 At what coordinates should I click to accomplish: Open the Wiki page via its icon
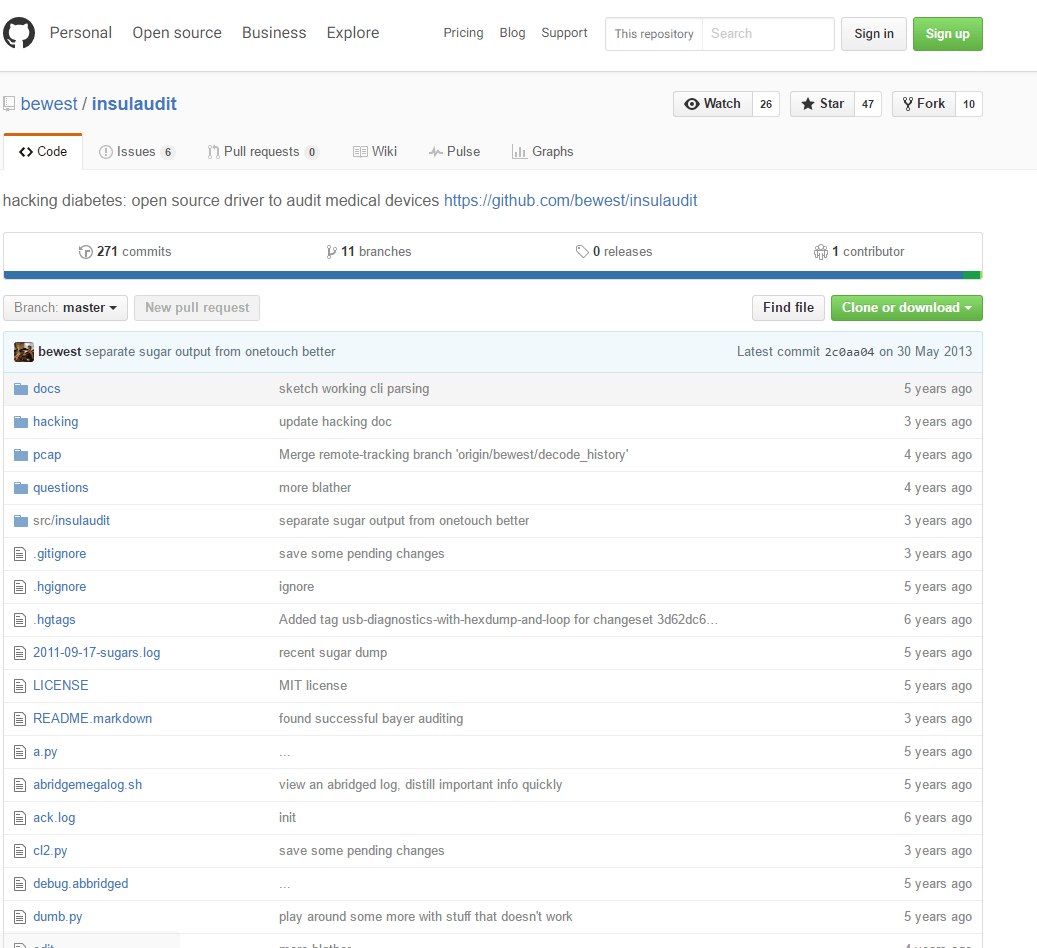(x=358, y=151)
